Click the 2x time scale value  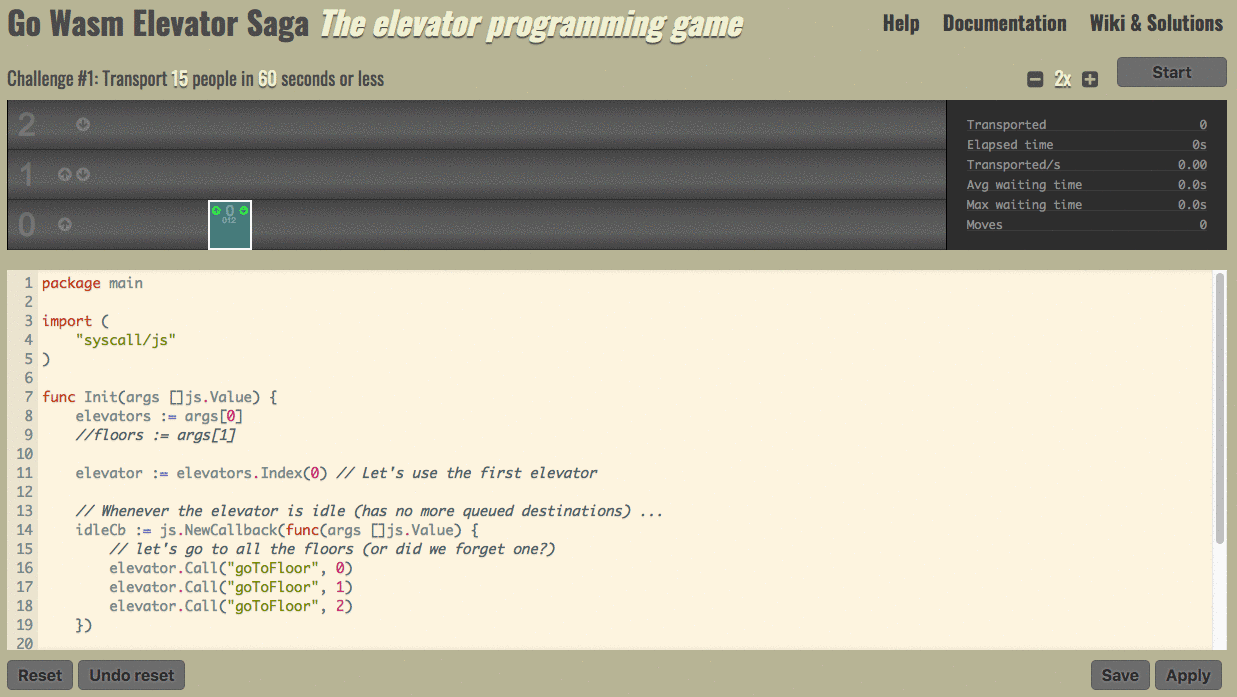click(1062, 79)
